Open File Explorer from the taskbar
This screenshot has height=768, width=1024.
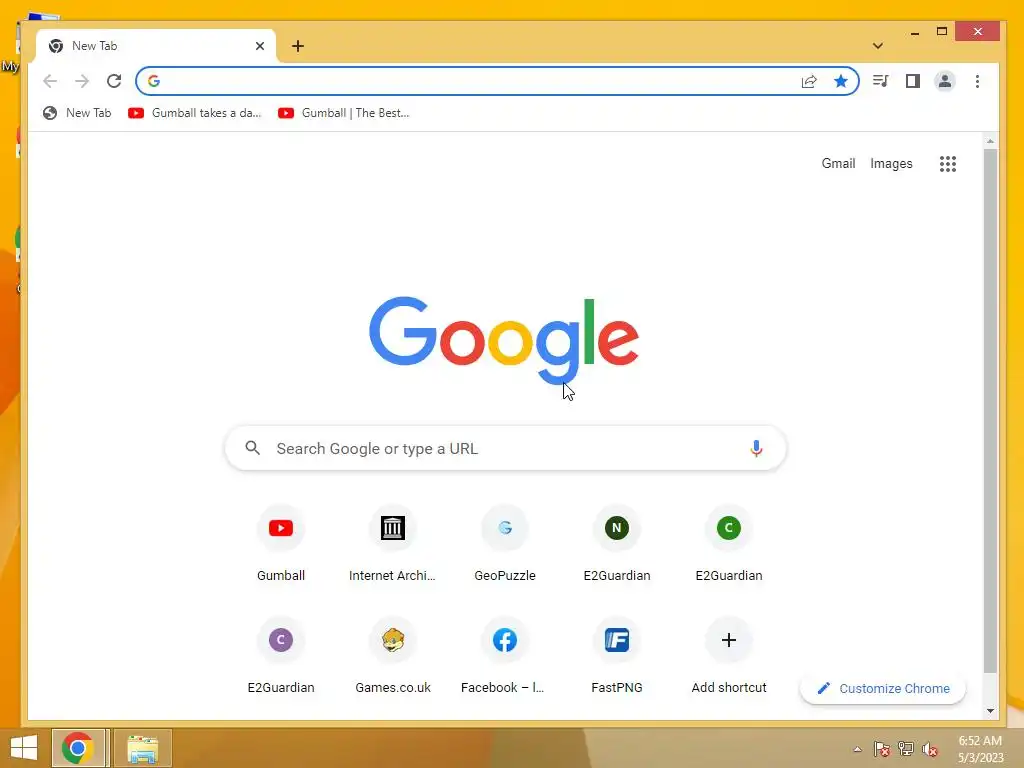[143, 748]
